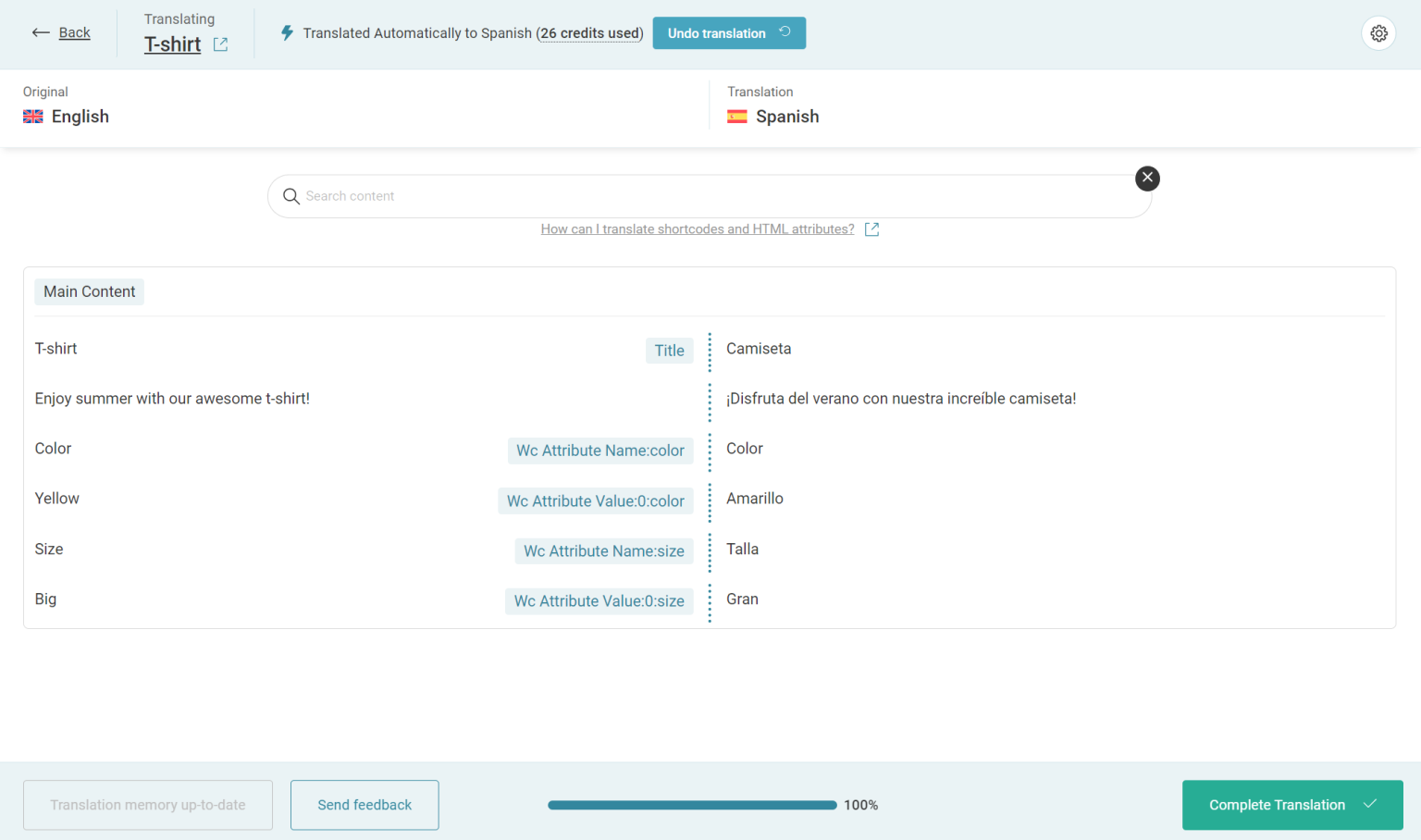The height and width of the screenshot is (840, 1421).
Task: Click the Spanish flag in the Translation column
Action: pos(737,116)
